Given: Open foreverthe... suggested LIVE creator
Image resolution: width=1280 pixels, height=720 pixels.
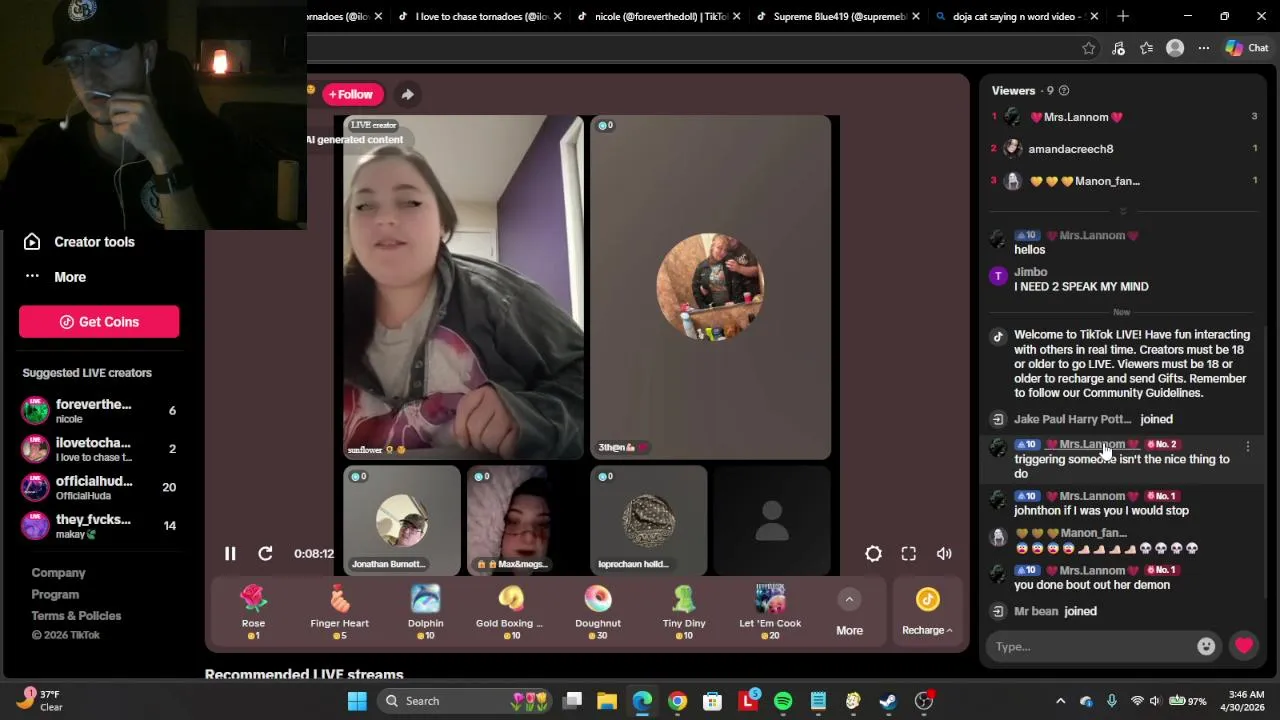Looking at the screenshot, I should (x=99, y=411).
